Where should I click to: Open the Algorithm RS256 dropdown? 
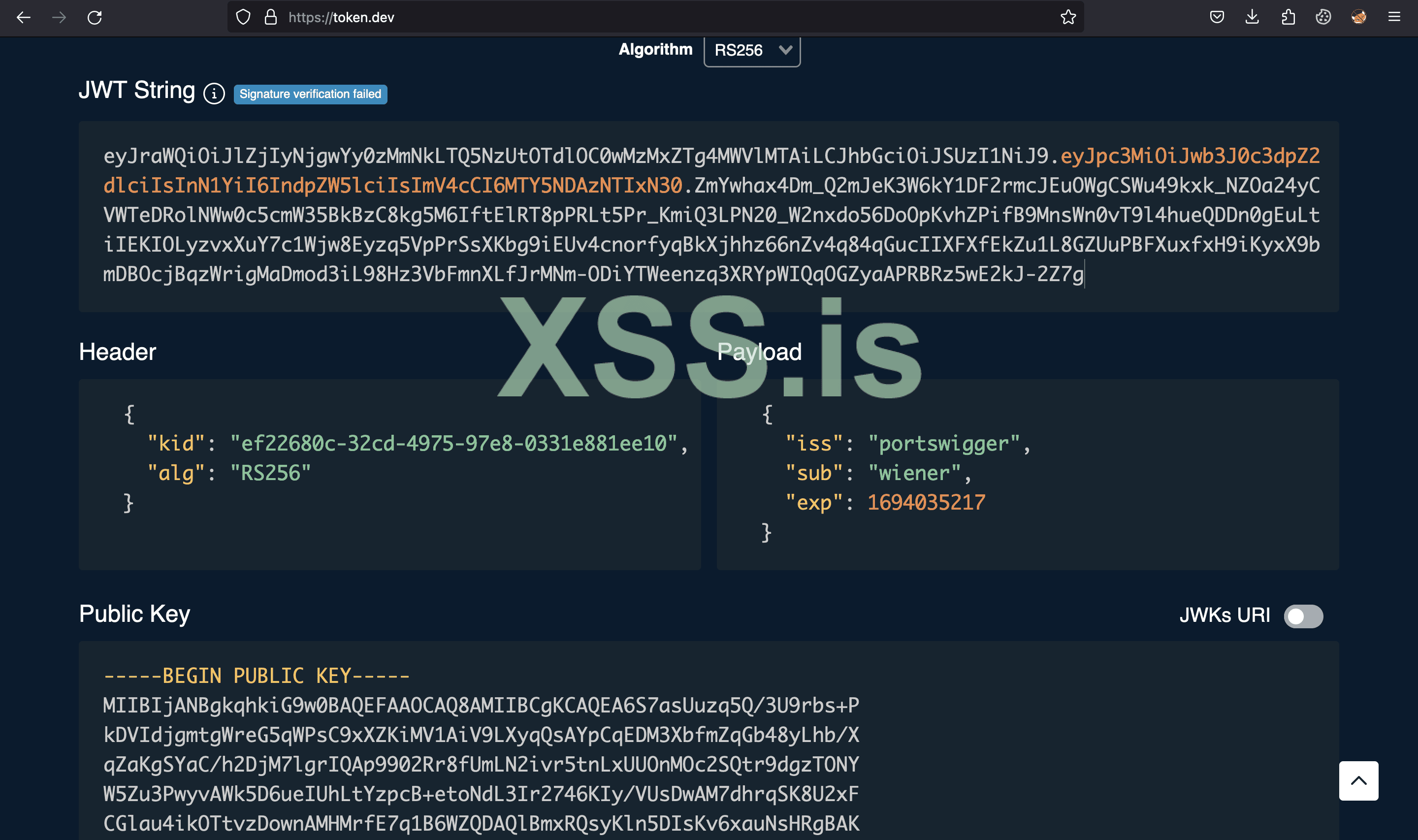pos(751,50)
